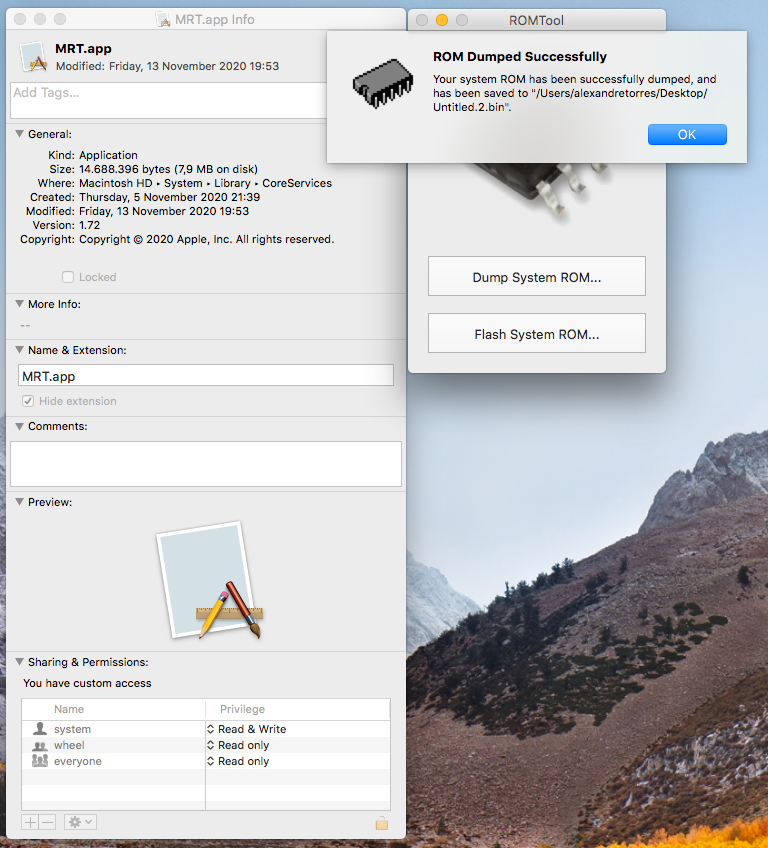The height and width of the screenshot is (848, 768).
Task: Click the wheel group icon in permissions
Action: tap(39, 745)
